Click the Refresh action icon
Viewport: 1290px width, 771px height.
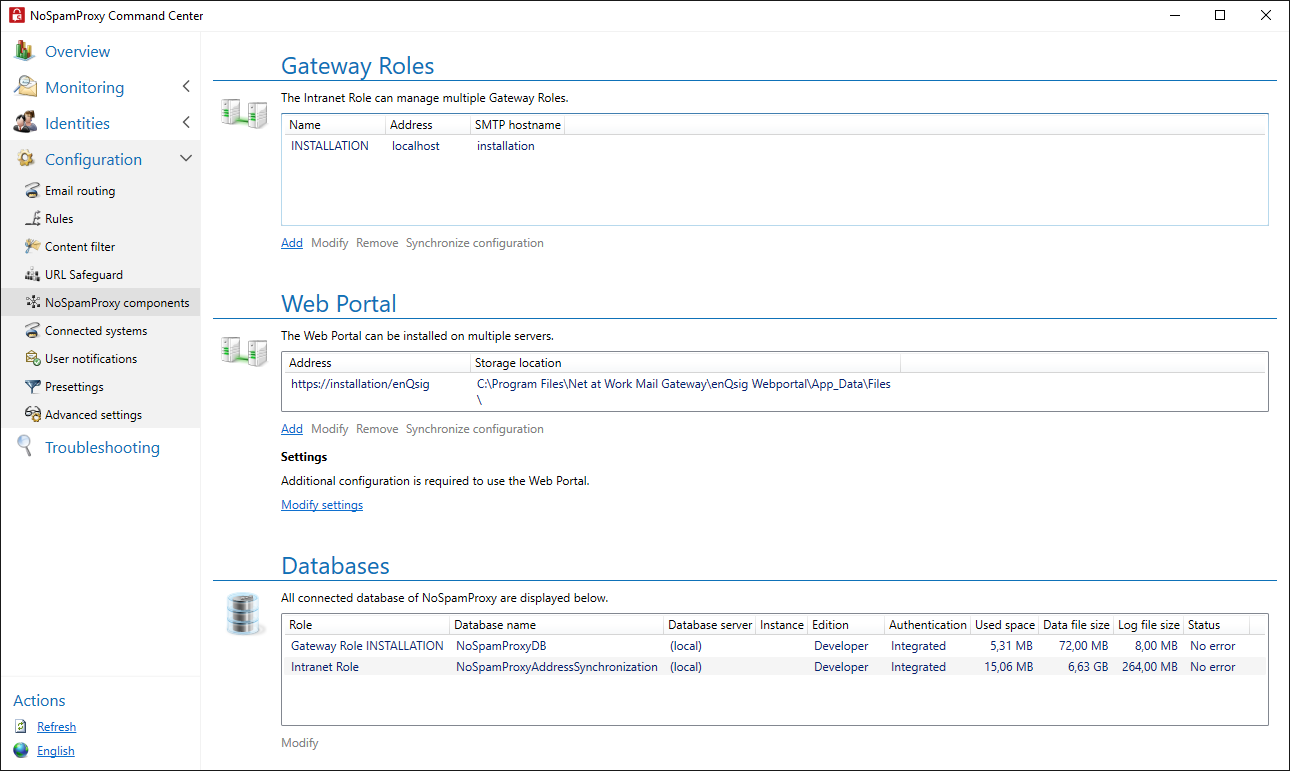click(21, 727)
